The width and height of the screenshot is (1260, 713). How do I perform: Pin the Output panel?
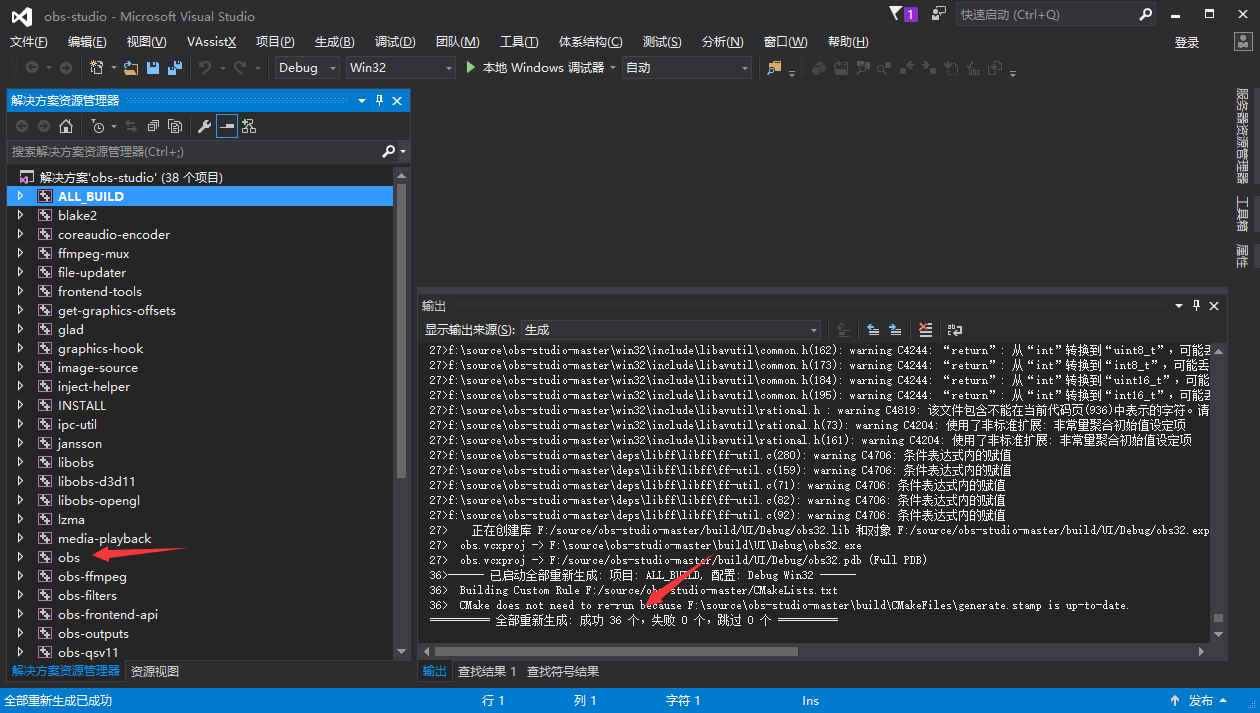pyautogui.click(x=1196, y=306)
